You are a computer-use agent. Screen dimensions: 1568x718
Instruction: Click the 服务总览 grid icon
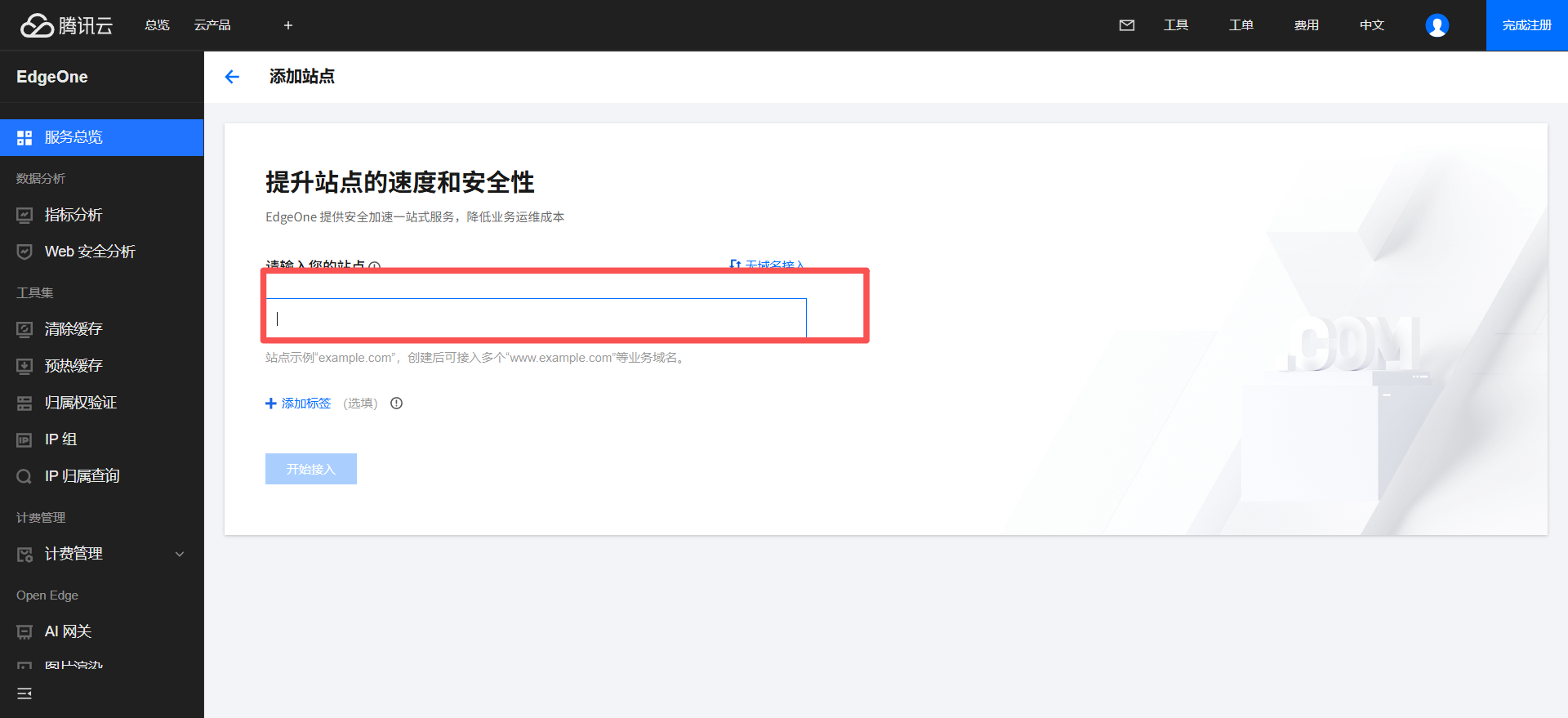pyautogui.click(x=24, y=137)
